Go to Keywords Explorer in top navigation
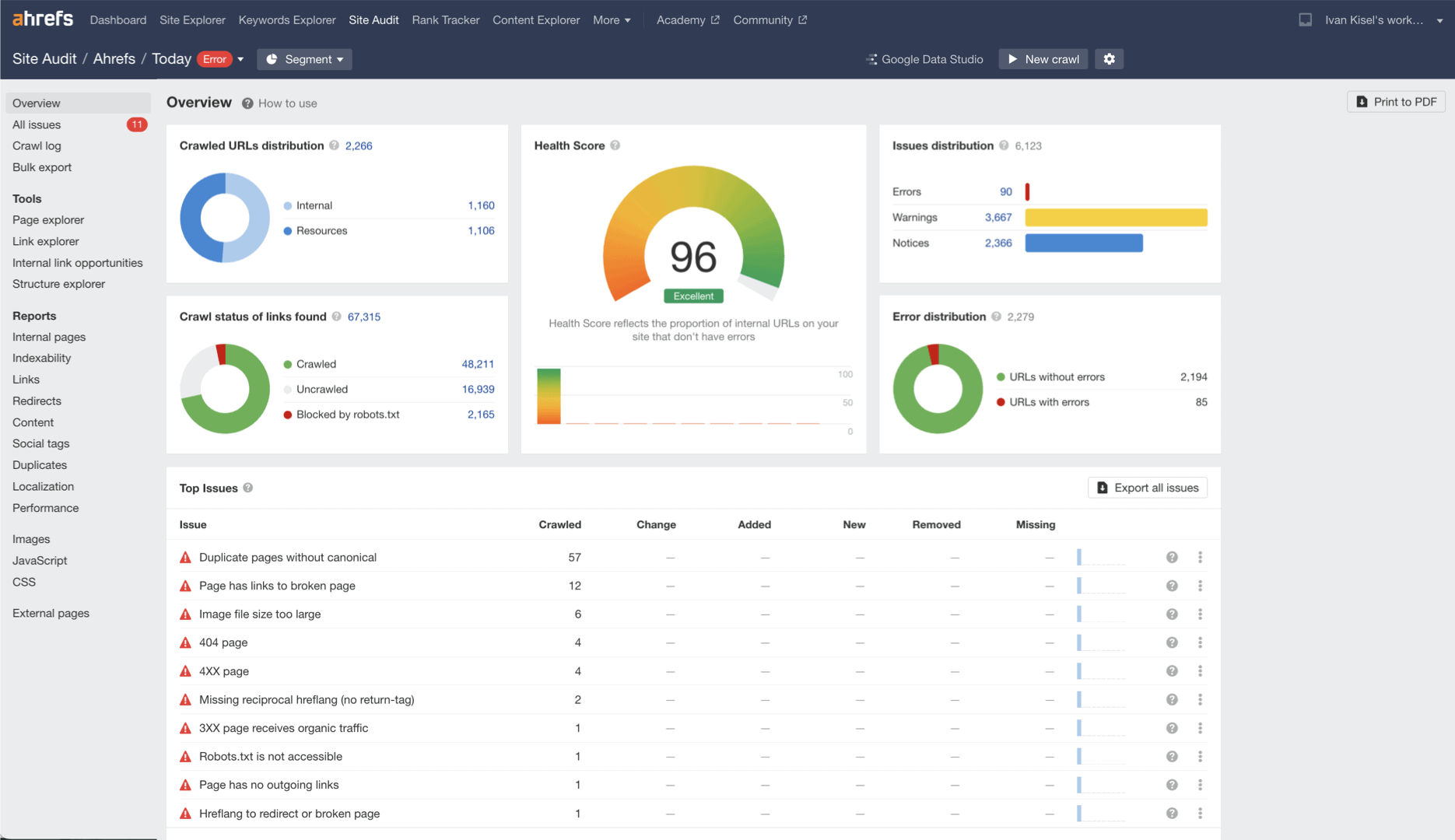1455x840 pixels. 287,19
